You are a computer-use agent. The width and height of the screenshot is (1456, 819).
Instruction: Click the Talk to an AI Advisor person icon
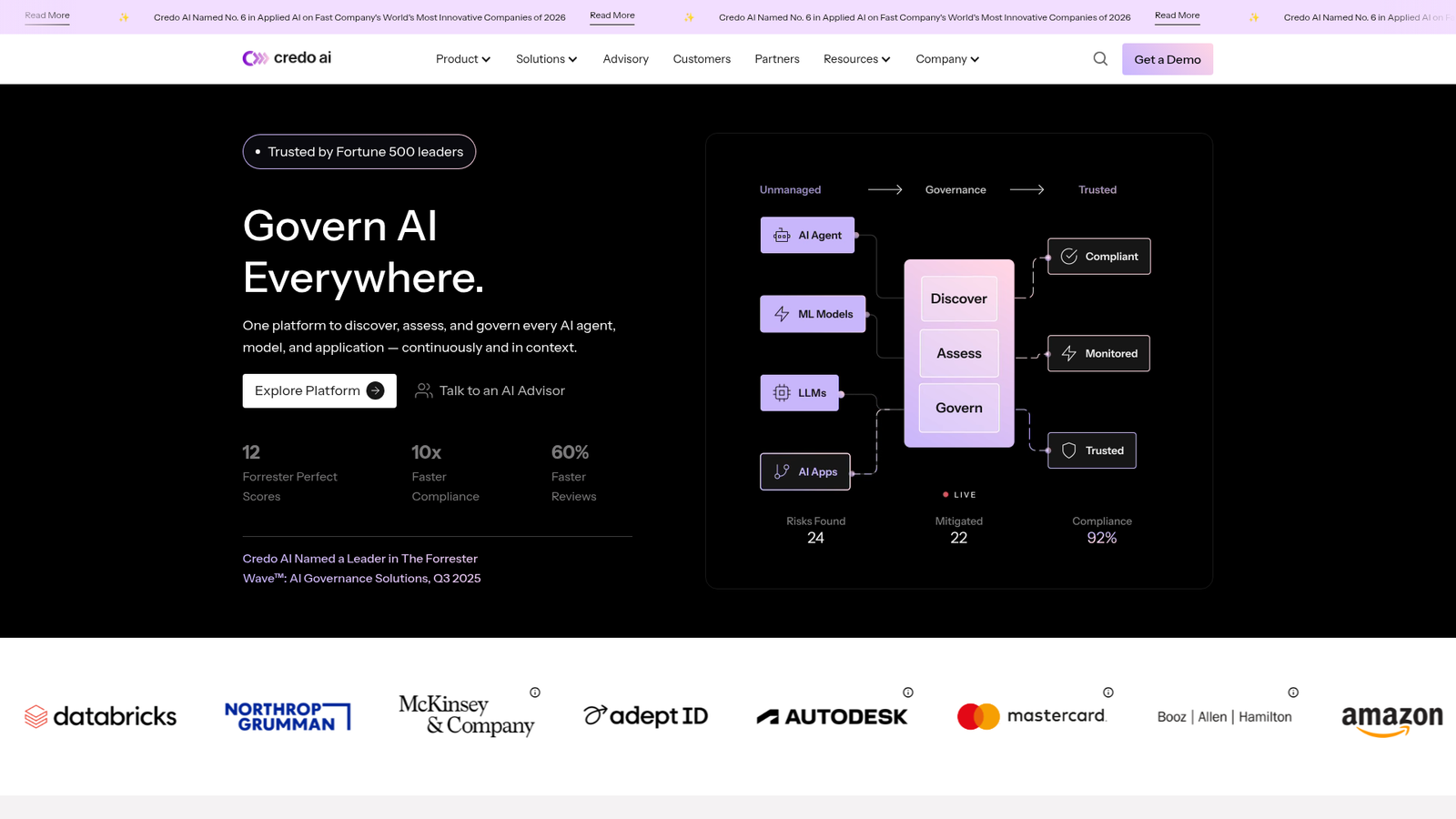(423, 390)
